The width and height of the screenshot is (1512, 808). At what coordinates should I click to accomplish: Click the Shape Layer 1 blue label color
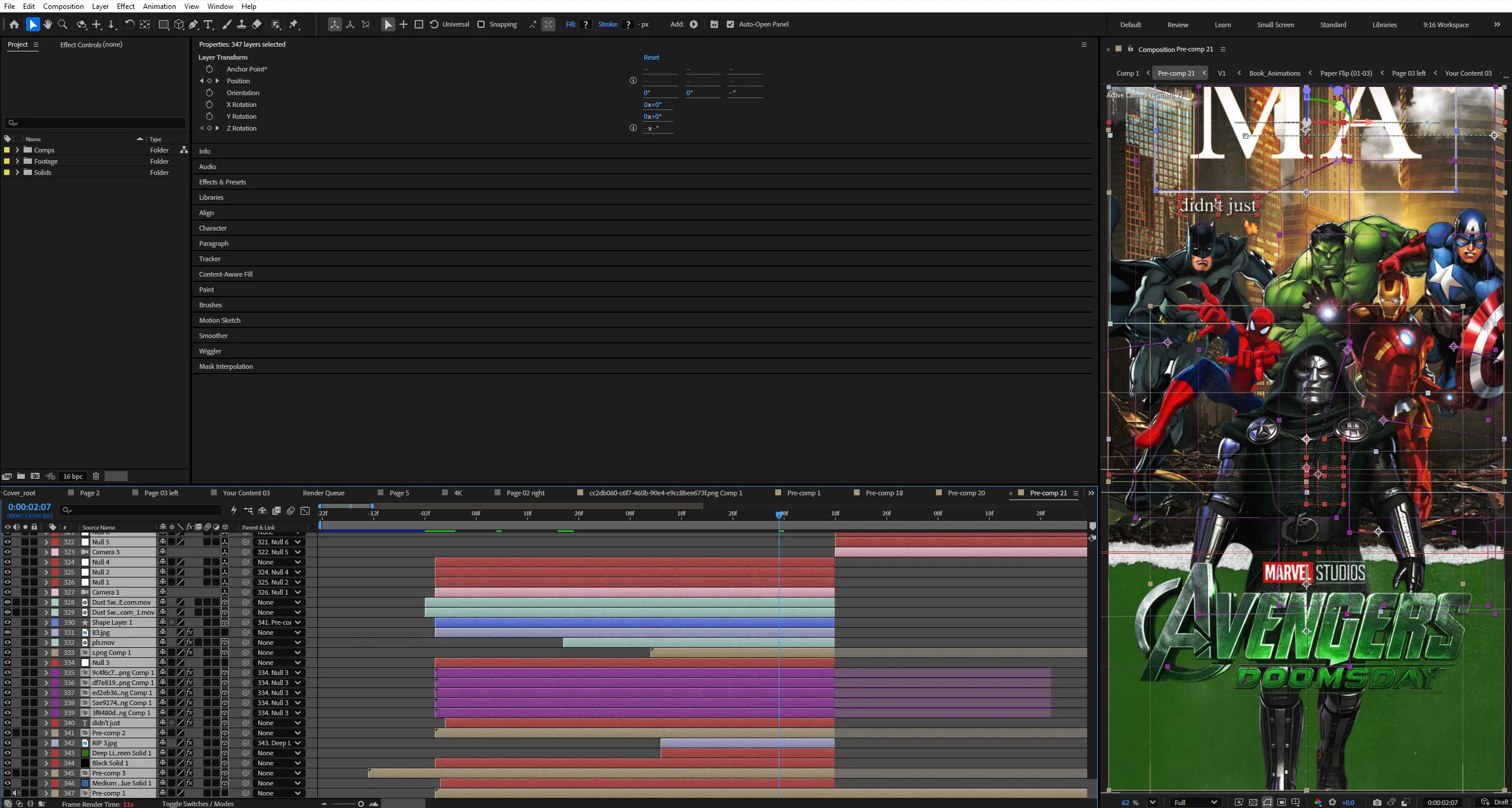click(55, 622)
